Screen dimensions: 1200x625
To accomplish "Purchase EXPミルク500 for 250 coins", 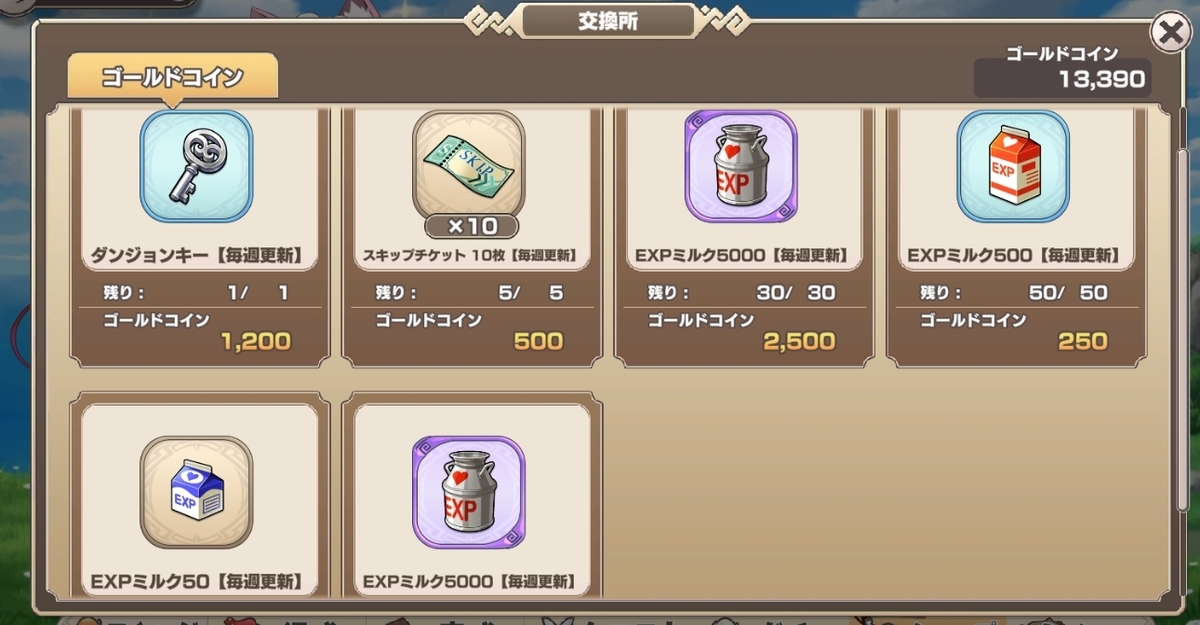I will 1013,332.
